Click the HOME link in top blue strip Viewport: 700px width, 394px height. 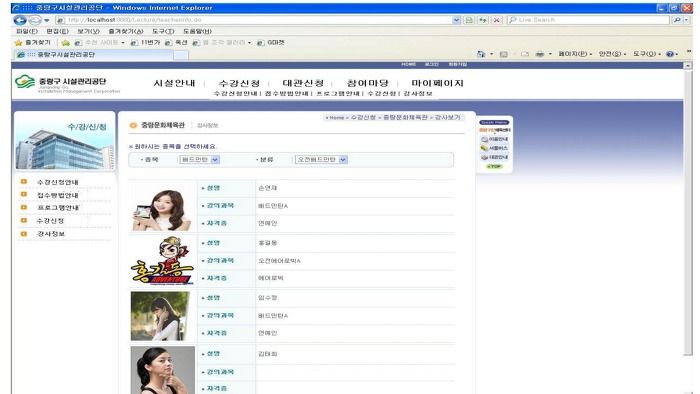[x=408, y=65]
